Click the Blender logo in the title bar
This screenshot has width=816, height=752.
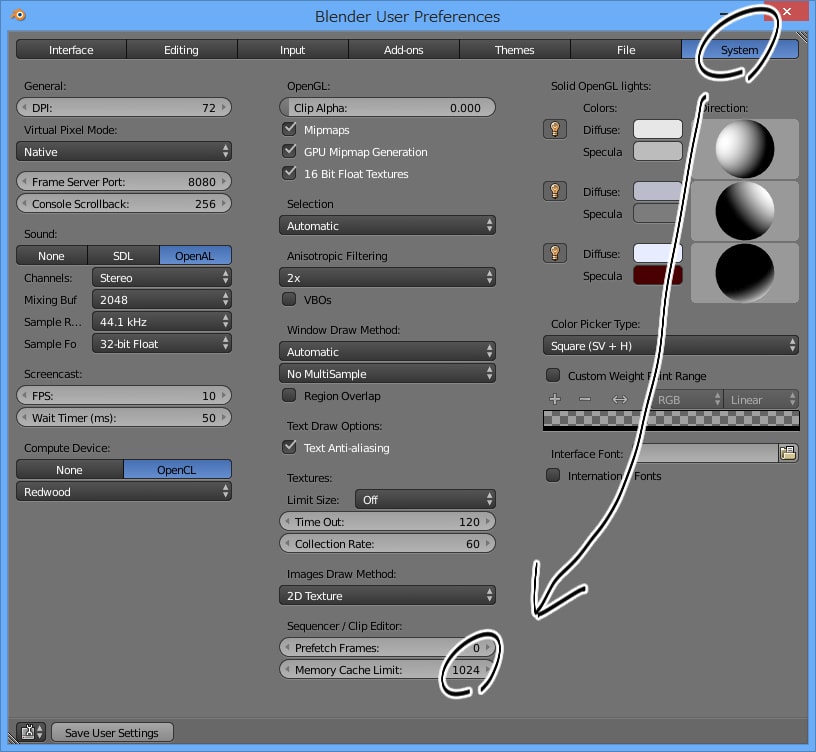(18, 15)
